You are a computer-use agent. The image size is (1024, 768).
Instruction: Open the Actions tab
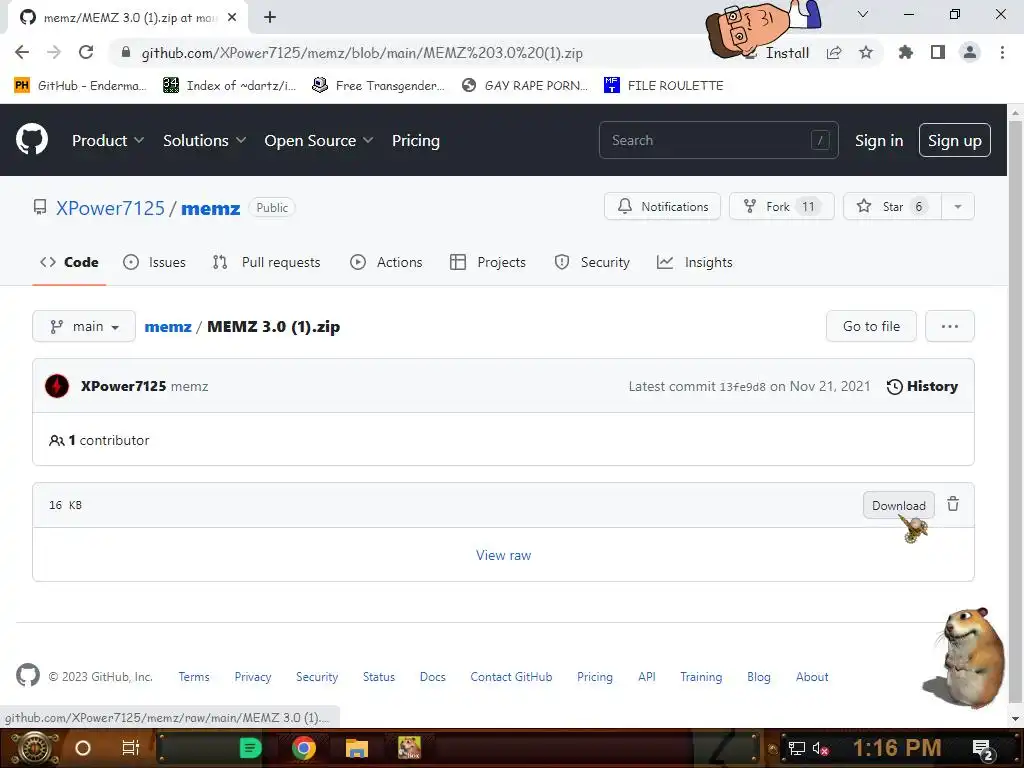[x=386, y=262]
